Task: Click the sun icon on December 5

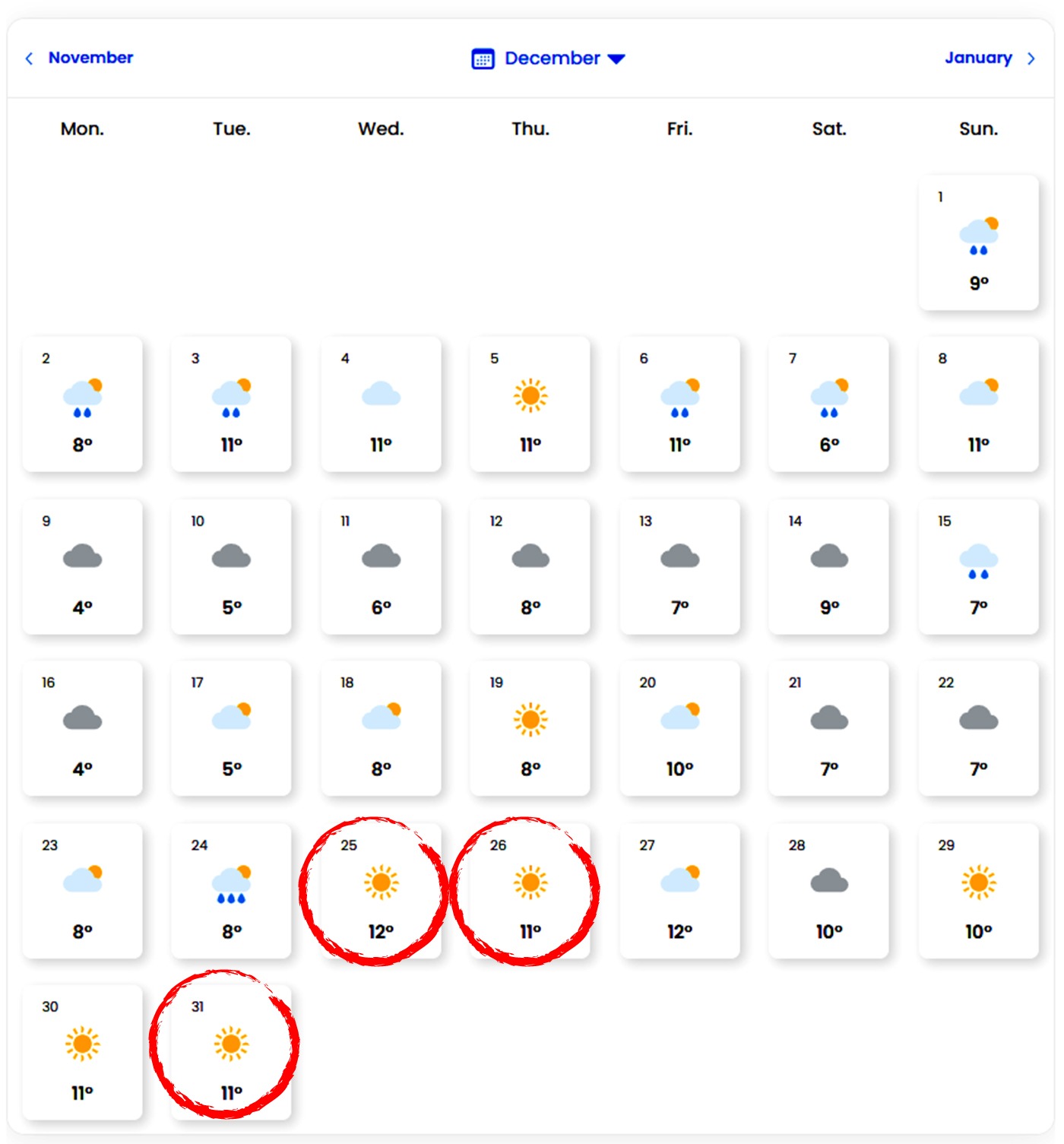Action: [530, 395]
